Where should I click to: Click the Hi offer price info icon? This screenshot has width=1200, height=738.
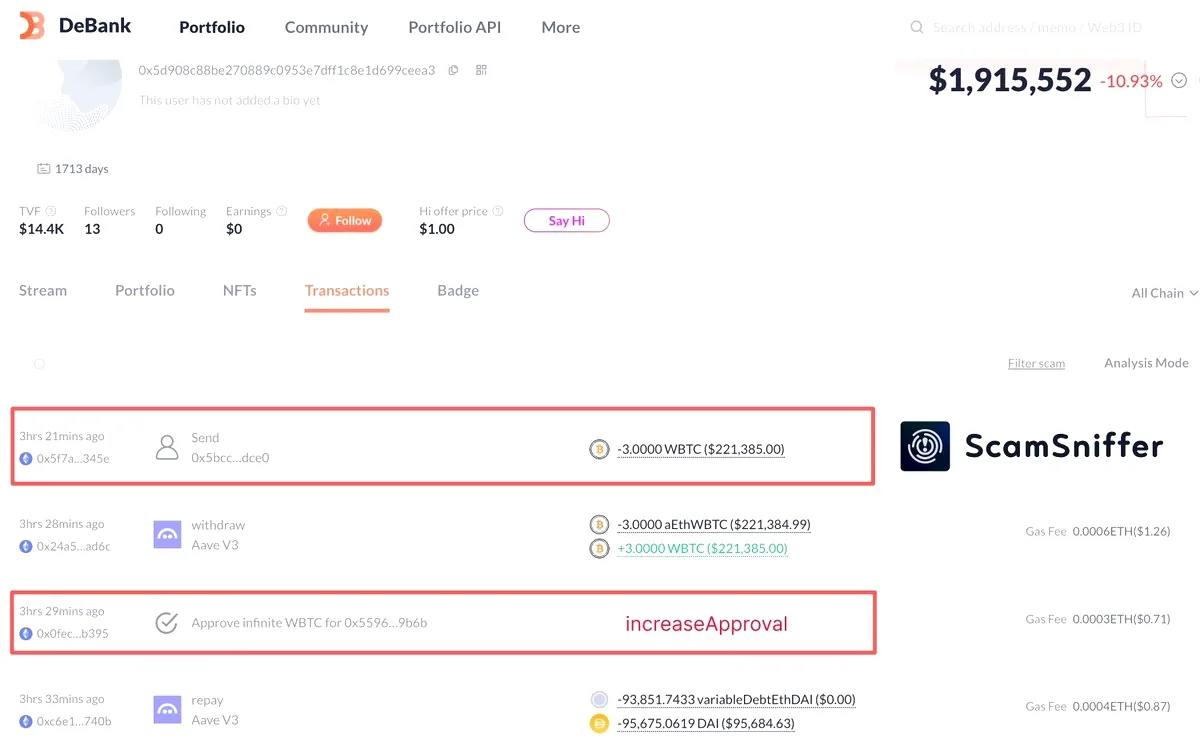tap(498, 212)
